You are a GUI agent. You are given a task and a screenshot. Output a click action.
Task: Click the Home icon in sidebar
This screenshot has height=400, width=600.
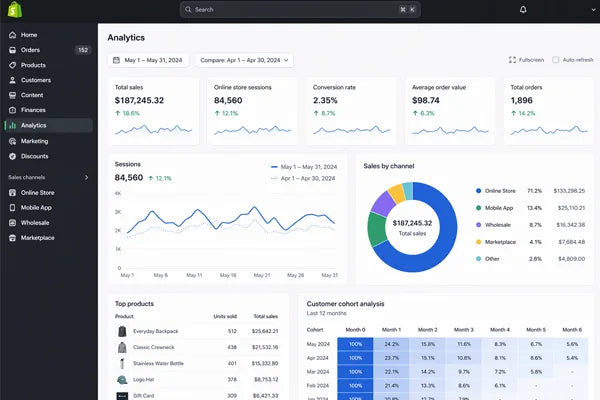pyautogui.click(x=13, y=35)
